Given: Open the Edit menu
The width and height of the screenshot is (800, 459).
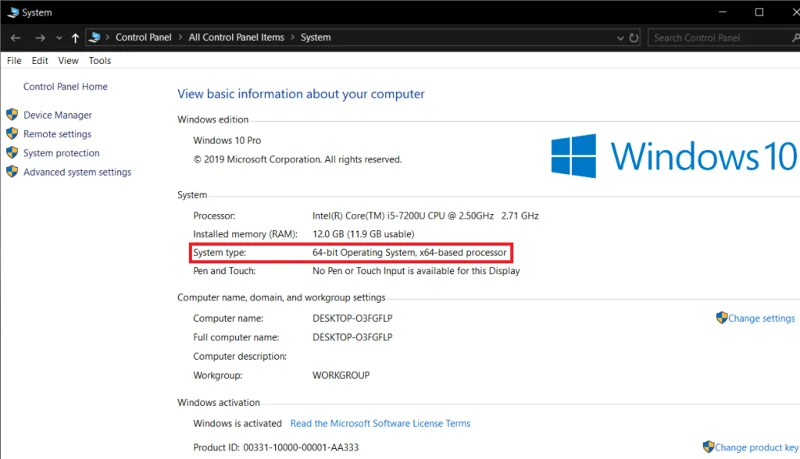Looking at the screenshot, I should [x=40, y=61].
